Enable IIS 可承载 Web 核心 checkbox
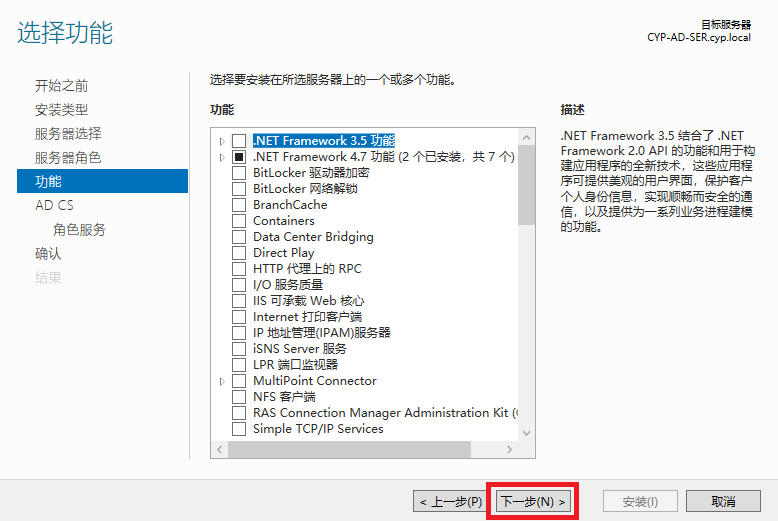778x521 pixels. (x=239, y=301)
